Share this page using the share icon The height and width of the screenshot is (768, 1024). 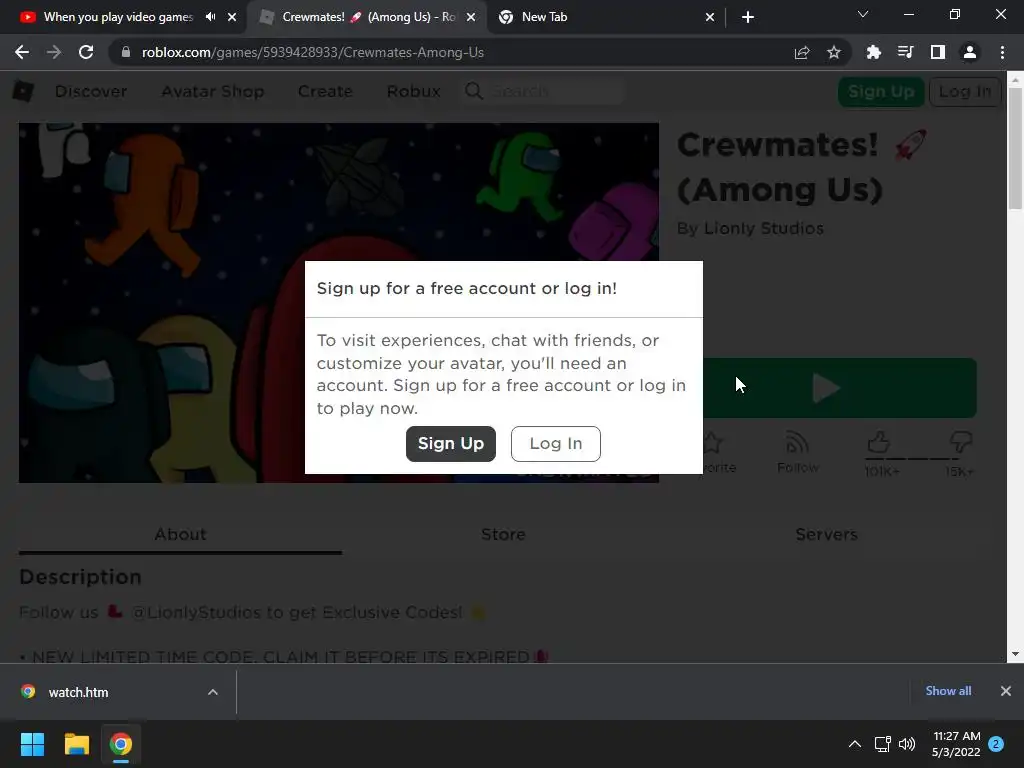pyautogui.click(x=802, y=52)
